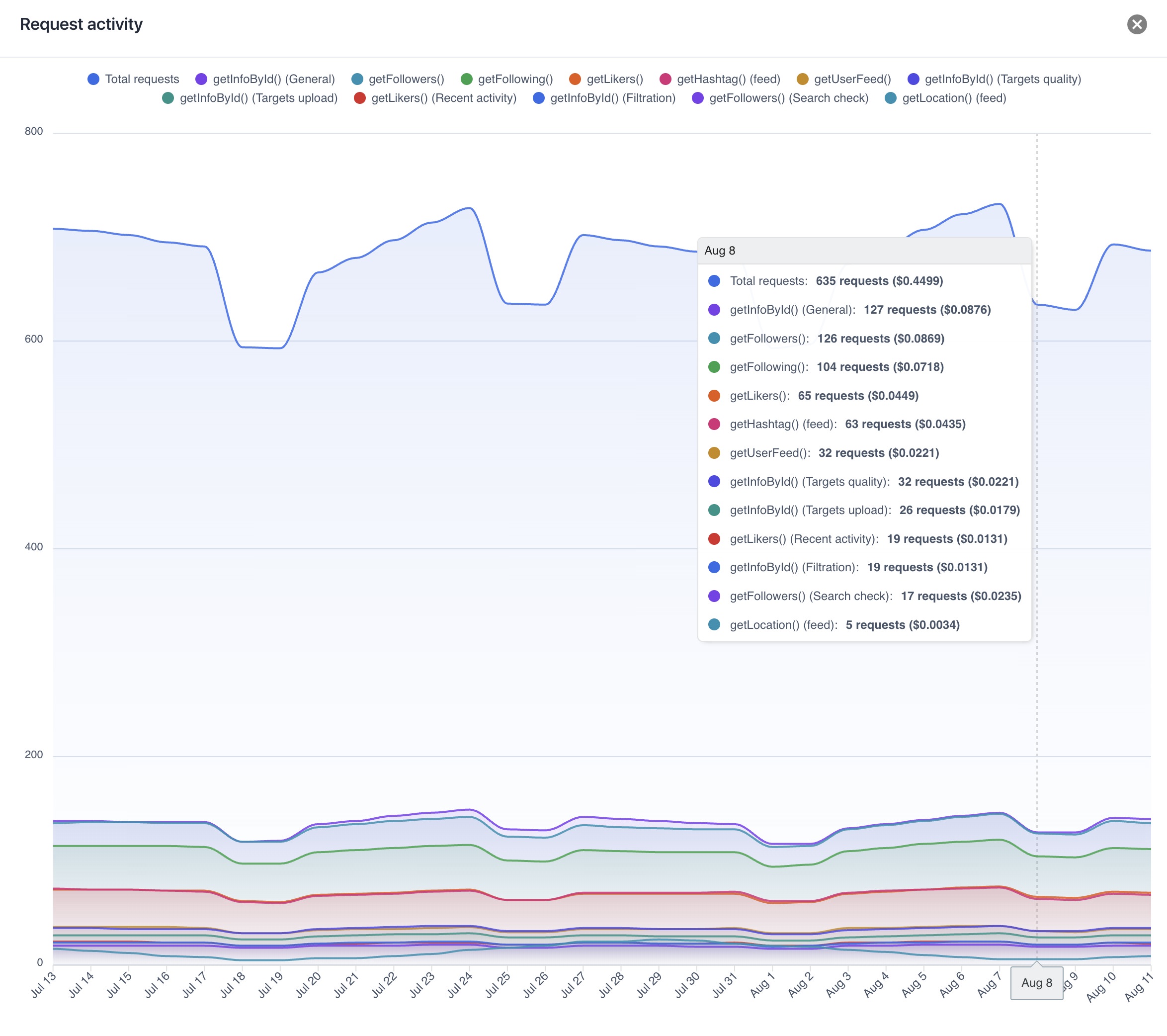This screenshot has width=1167, height=1036.
Task: Toggle getUserFeed() legend entry
Action: tap(843, 79)
